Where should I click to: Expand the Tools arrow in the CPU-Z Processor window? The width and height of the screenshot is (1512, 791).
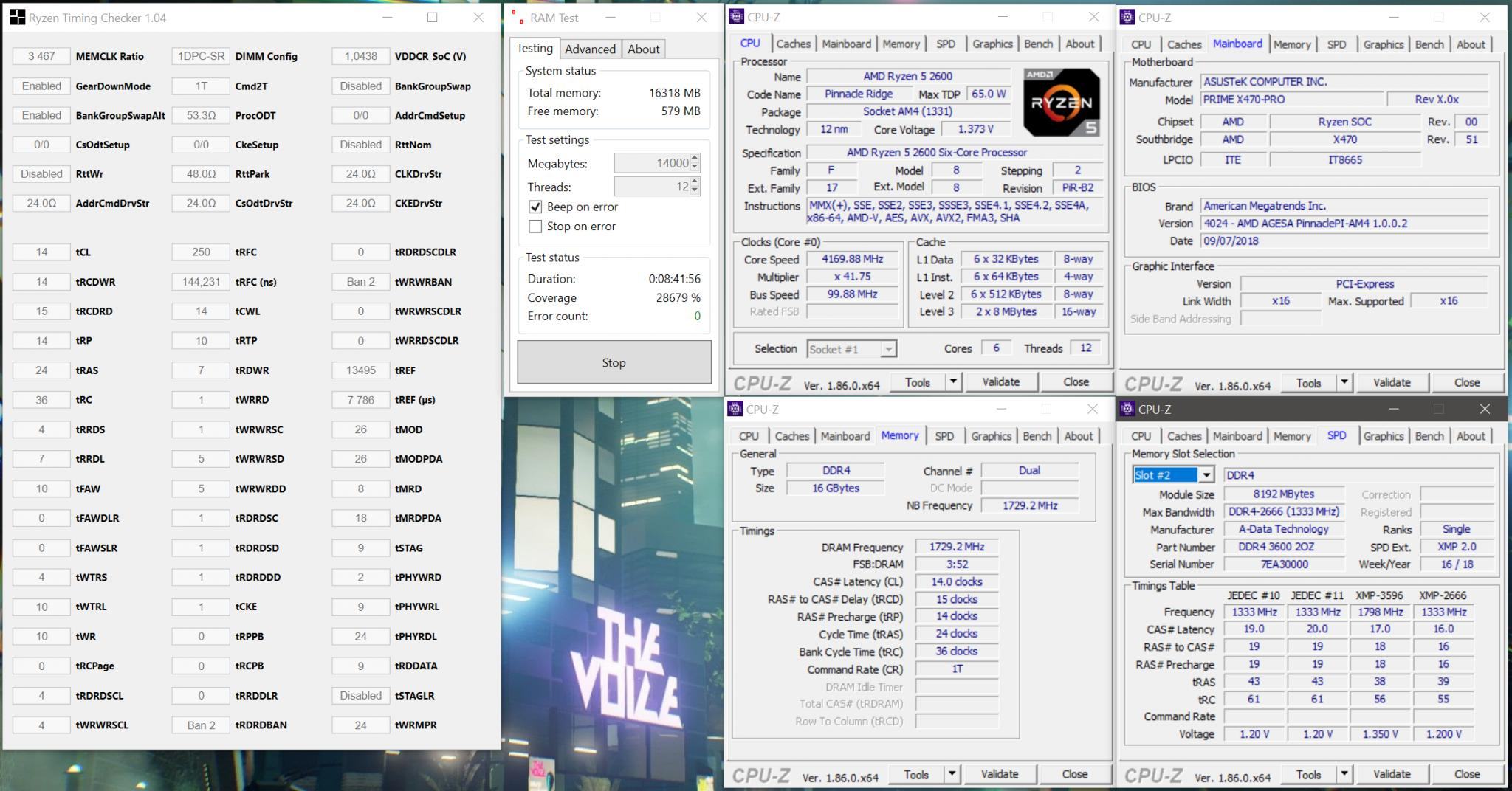point(953,382)
